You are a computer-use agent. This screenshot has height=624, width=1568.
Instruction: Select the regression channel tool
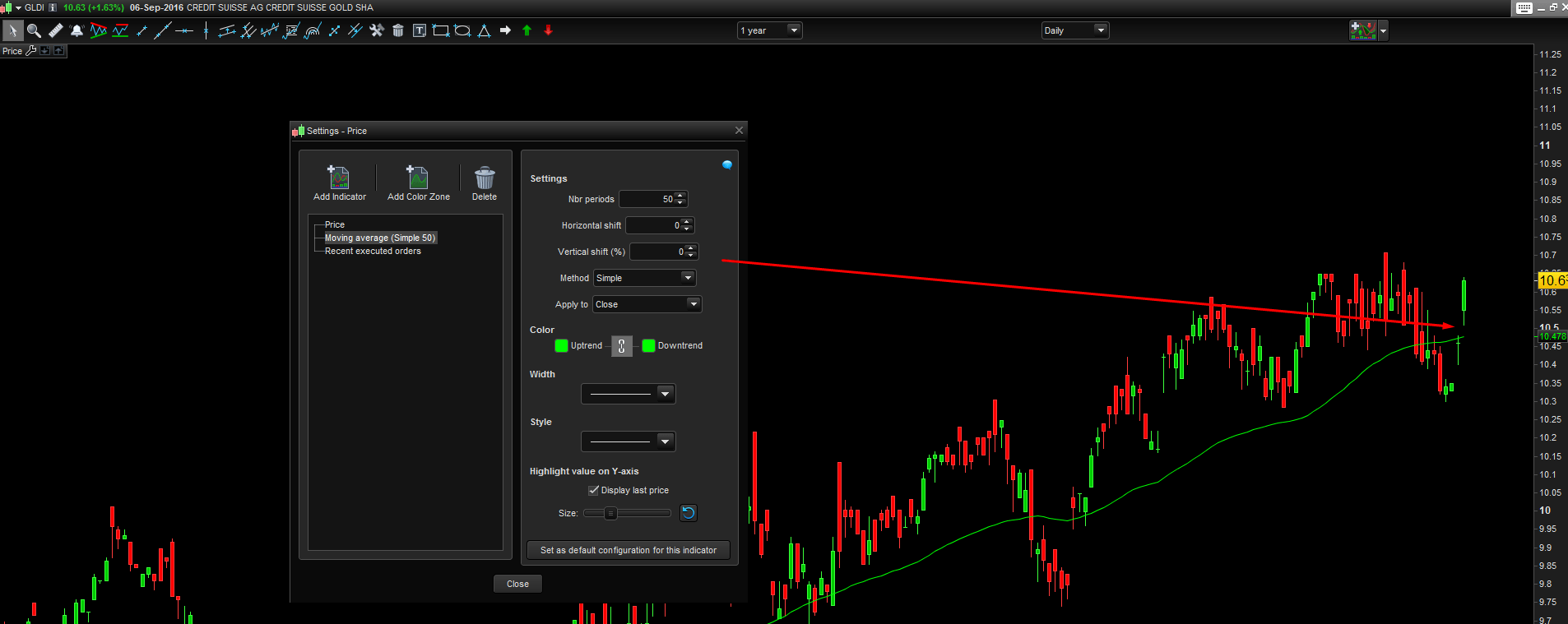click(269, 30)
